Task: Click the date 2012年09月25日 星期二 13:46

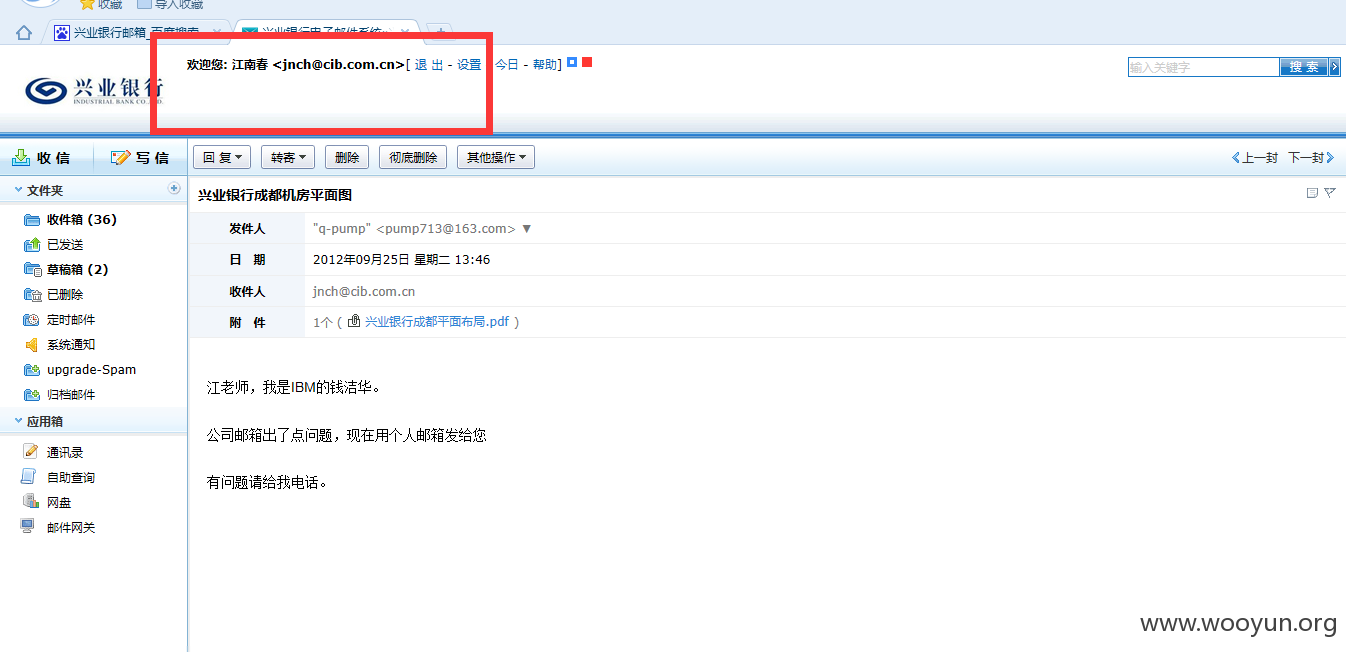Action: pos(402,260)
